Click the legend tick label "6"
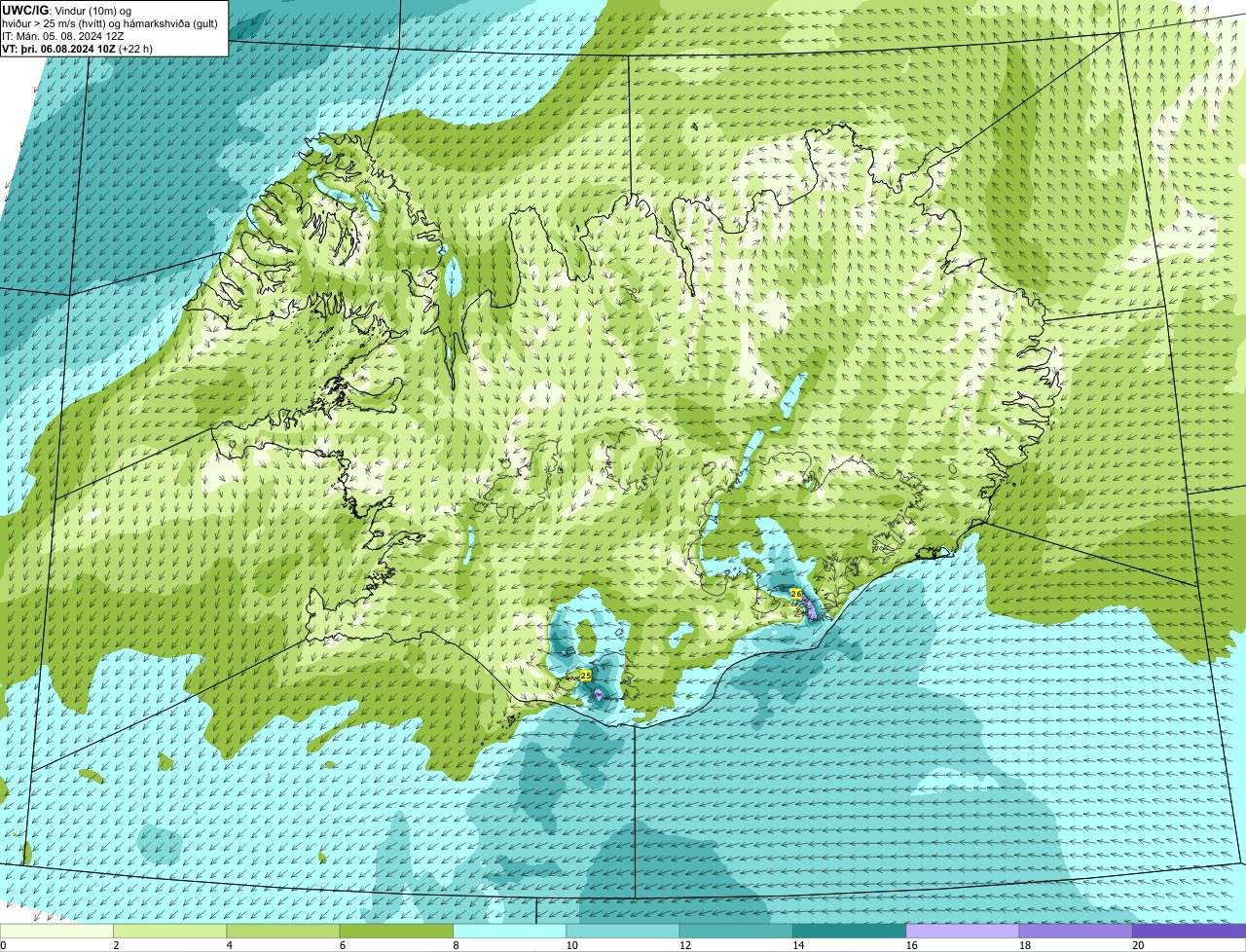Image resolution: width=1246 pixels, height=952 pixels. point(343,944)
